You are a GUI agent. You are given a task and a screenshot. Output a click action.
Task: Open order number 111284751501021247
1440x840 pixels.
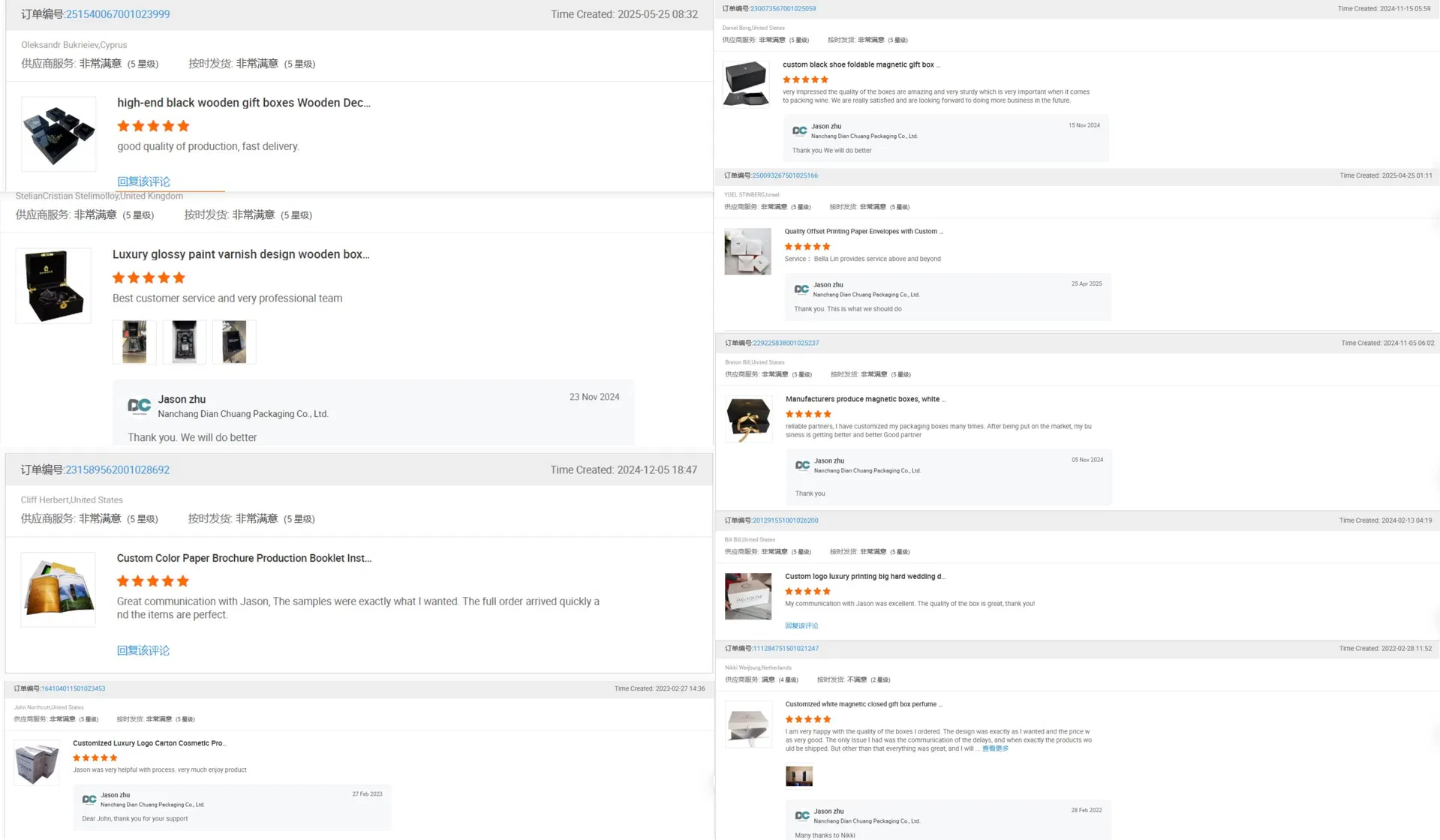tap(785, 649)
